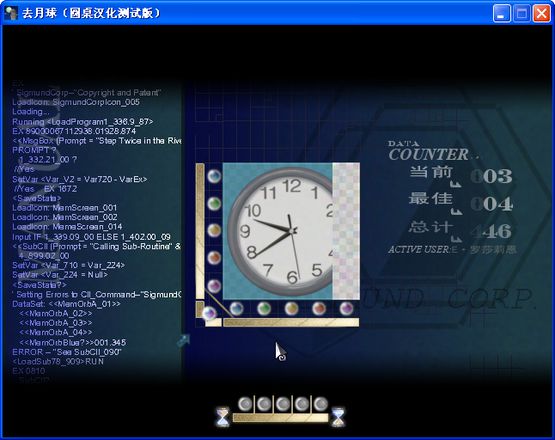Viewport: 555px width, 440px height.
Task: Click the flipped checkered tile column of the puzzle
Action: (x=346, y=231)
